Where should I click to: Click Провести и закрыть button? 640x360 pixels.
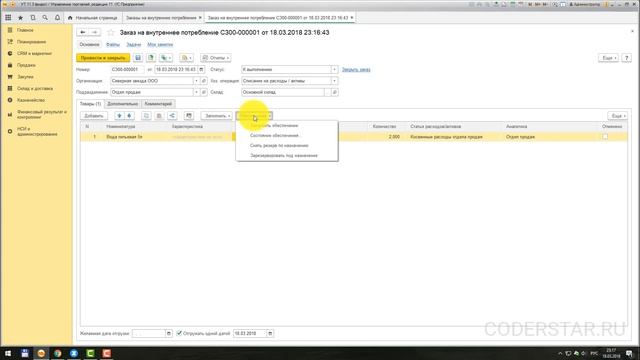pos(103,58)
